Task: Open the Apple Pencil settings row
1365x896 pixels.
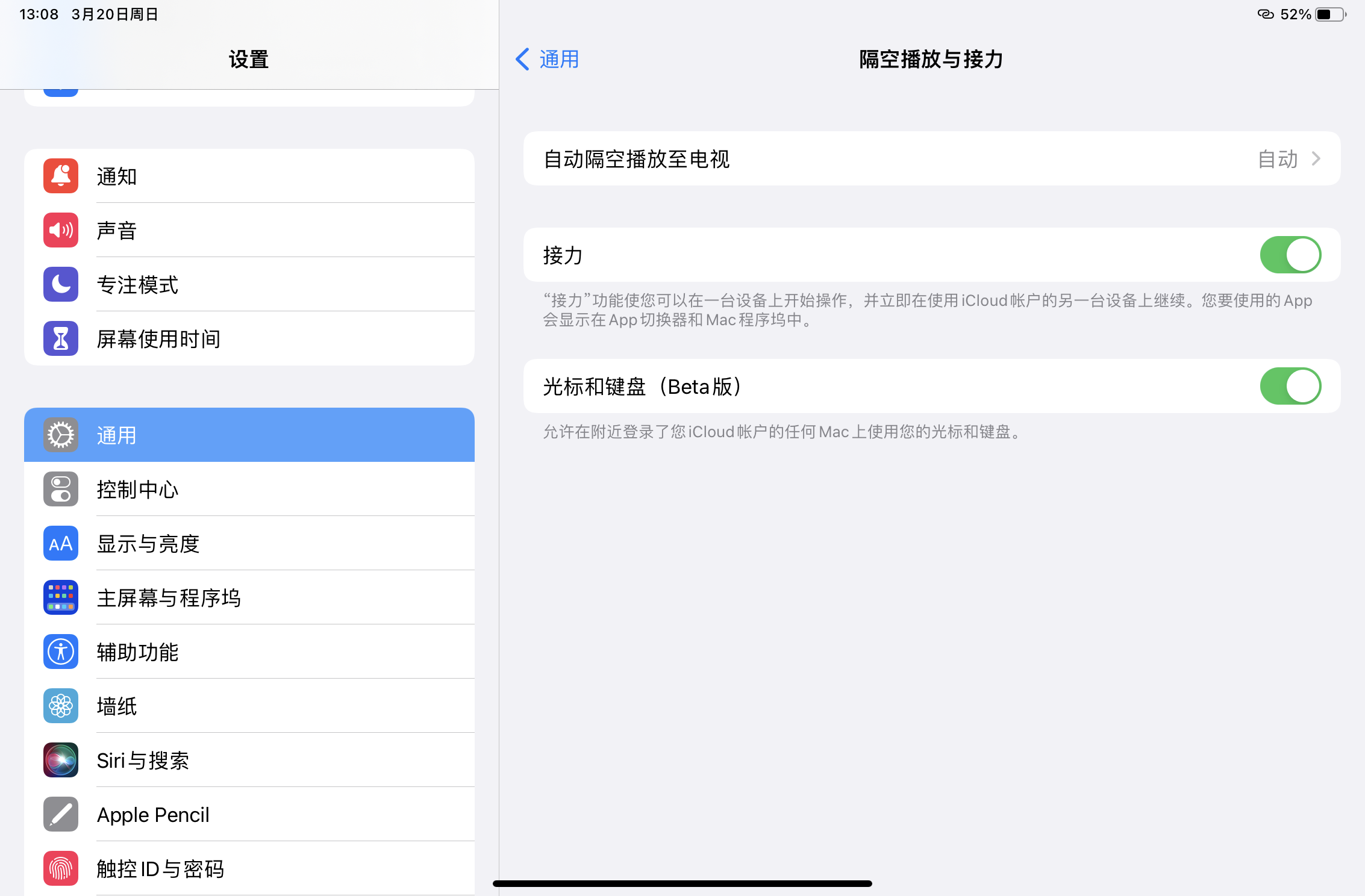Action: point(153,815)
